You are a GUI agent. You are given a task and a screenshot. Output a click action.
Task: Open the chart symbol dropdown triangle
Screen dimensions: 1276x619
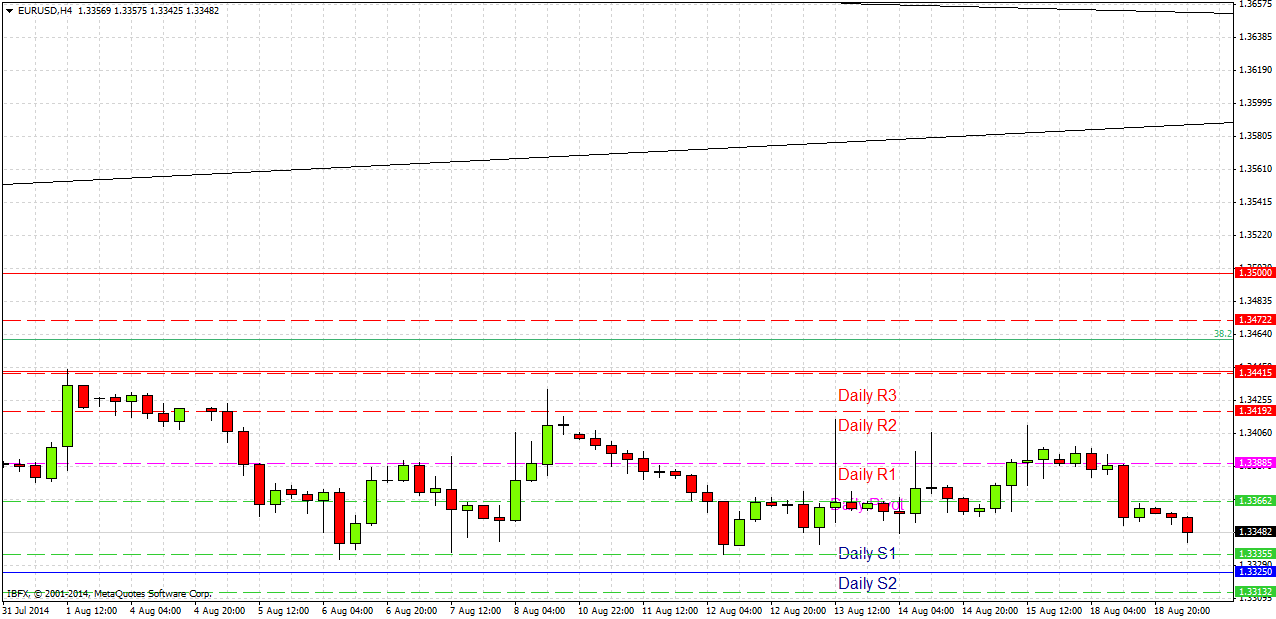click(x=8, y=9)
